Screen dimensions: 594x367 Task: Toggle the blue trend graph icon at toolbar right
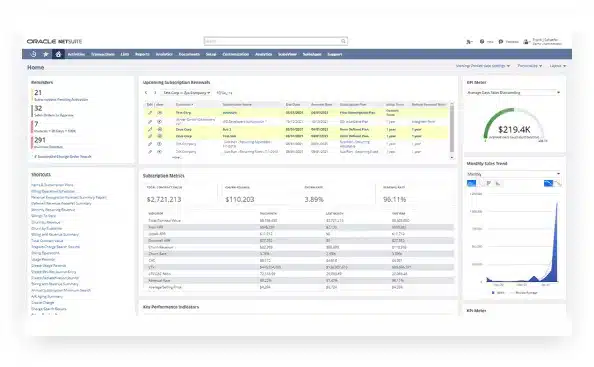click(x=548, y=183)
